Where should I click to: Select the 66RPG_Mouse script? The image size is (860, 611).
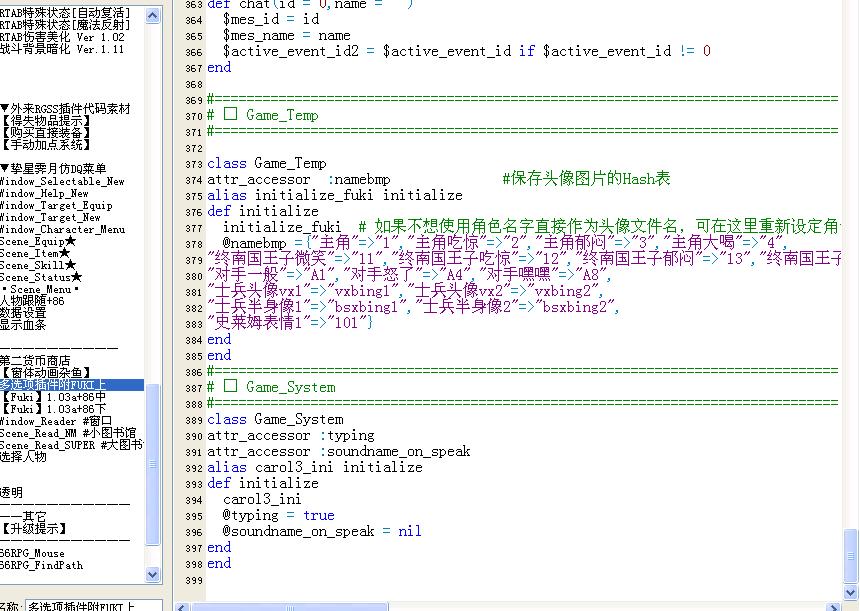tap(32, 553)
